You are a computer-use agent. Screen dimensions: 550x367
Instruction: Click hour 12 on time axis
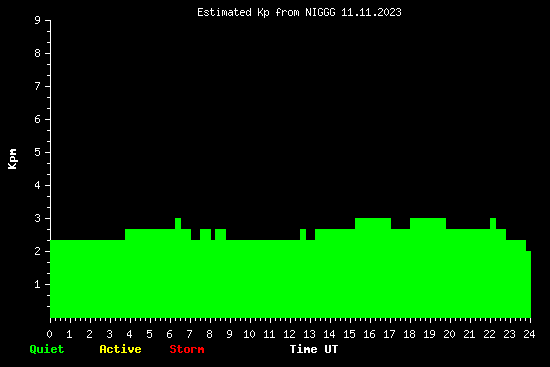coord(289,334)
